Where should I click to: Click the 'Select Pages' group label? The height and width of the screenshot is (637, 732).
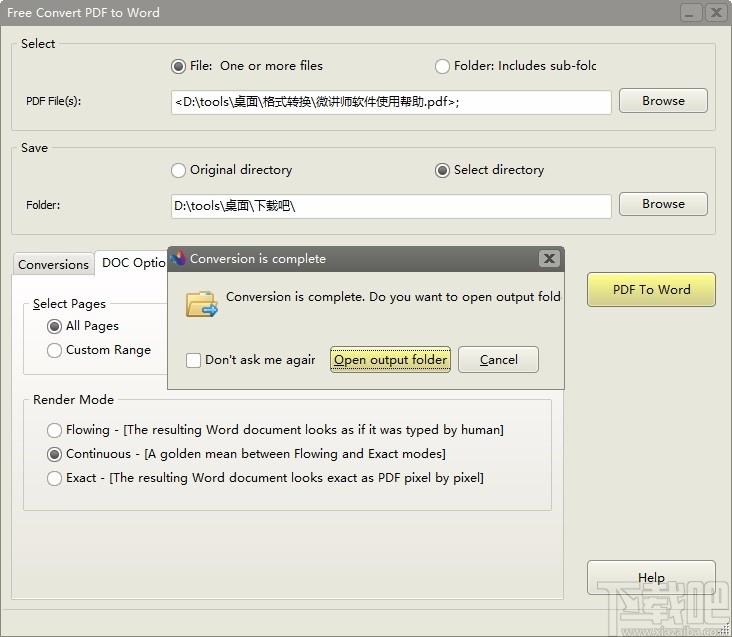(69, 304)
